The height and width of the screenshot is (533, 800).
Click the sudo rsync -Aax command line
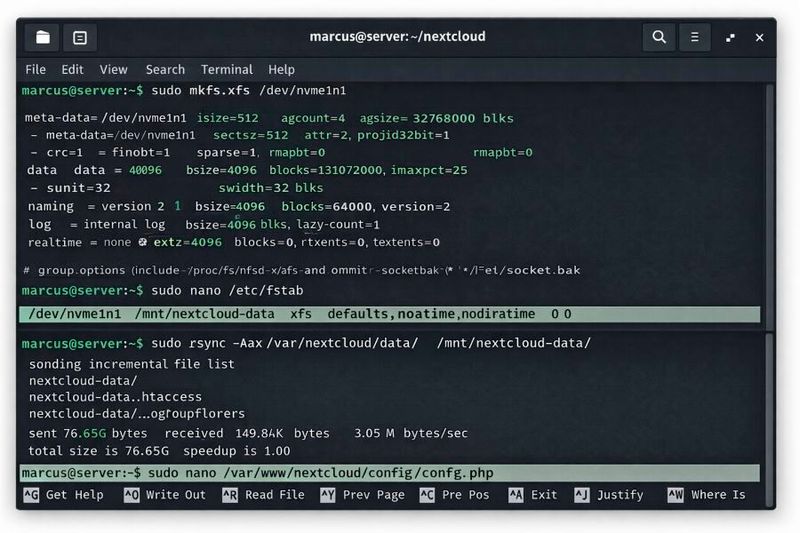(x=371, y=343)
